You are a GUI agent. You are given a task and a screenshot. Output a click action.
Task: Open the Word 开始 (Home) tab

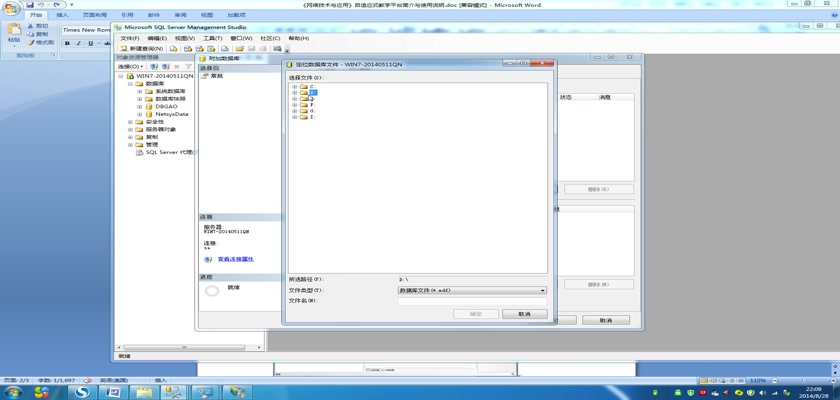coord(36,15)
